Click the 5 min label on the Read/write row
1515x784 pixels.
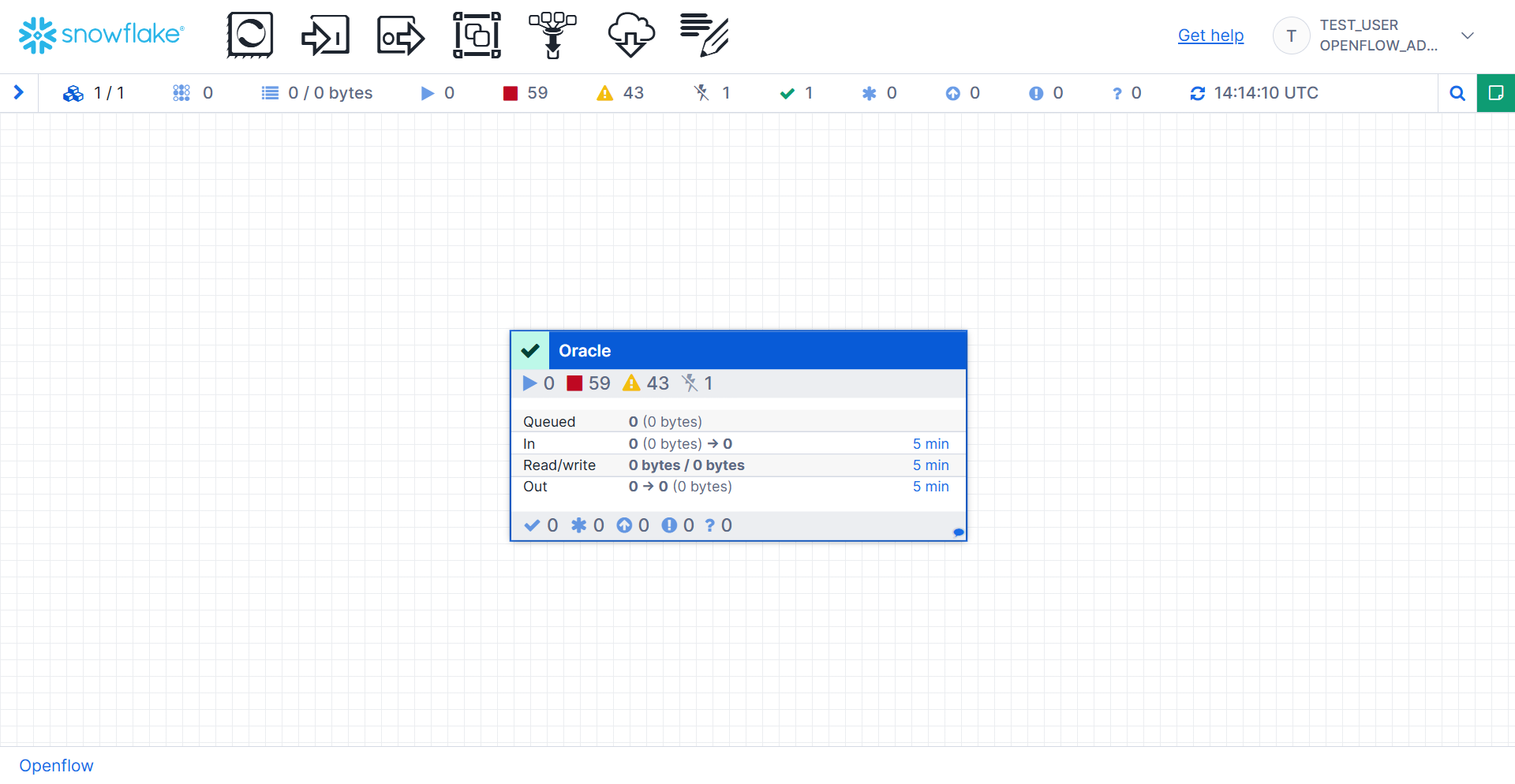(x=931, y=465)
